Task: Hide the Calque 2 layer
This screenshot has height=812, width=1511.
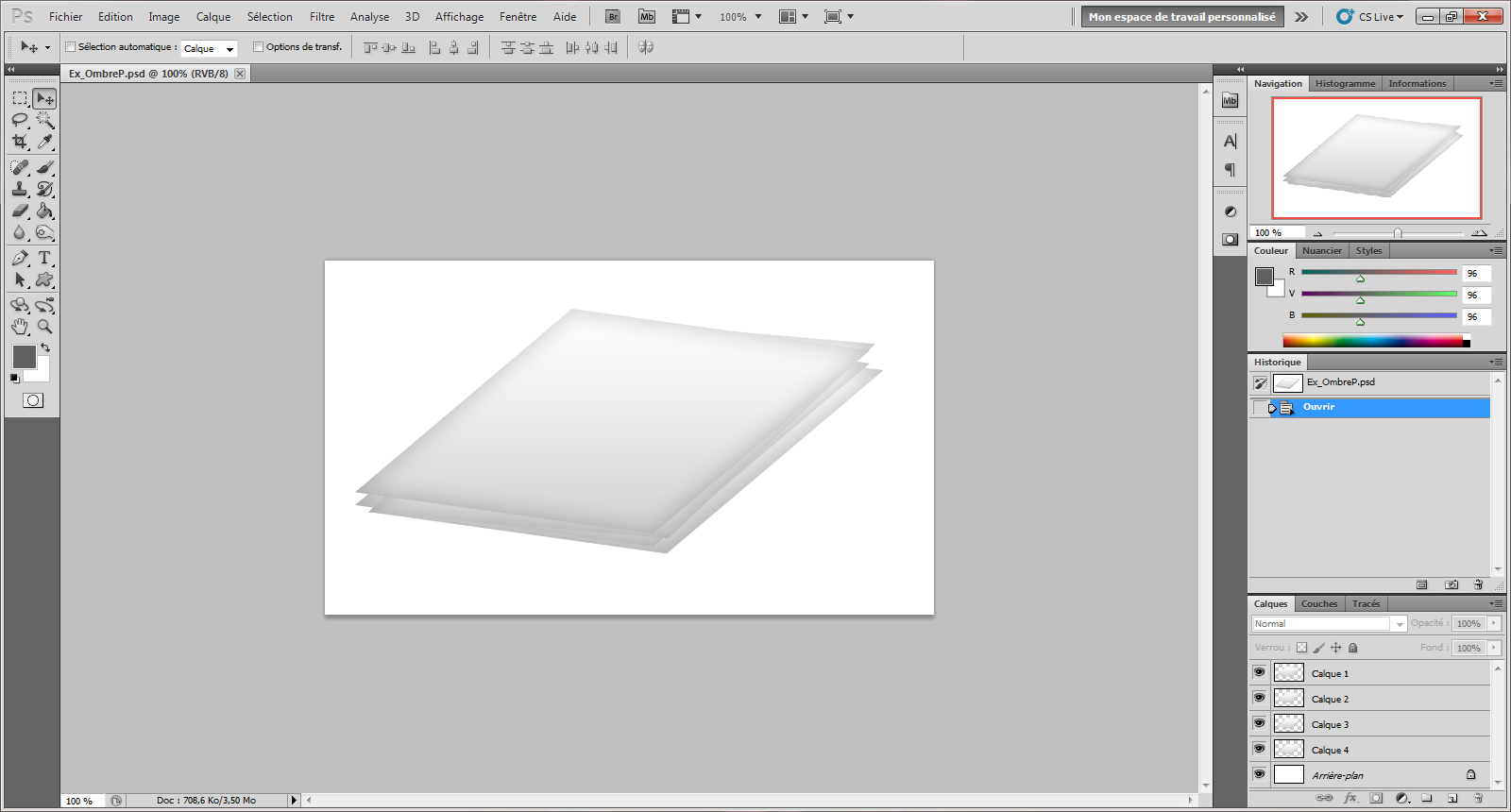Action: 1259,698
